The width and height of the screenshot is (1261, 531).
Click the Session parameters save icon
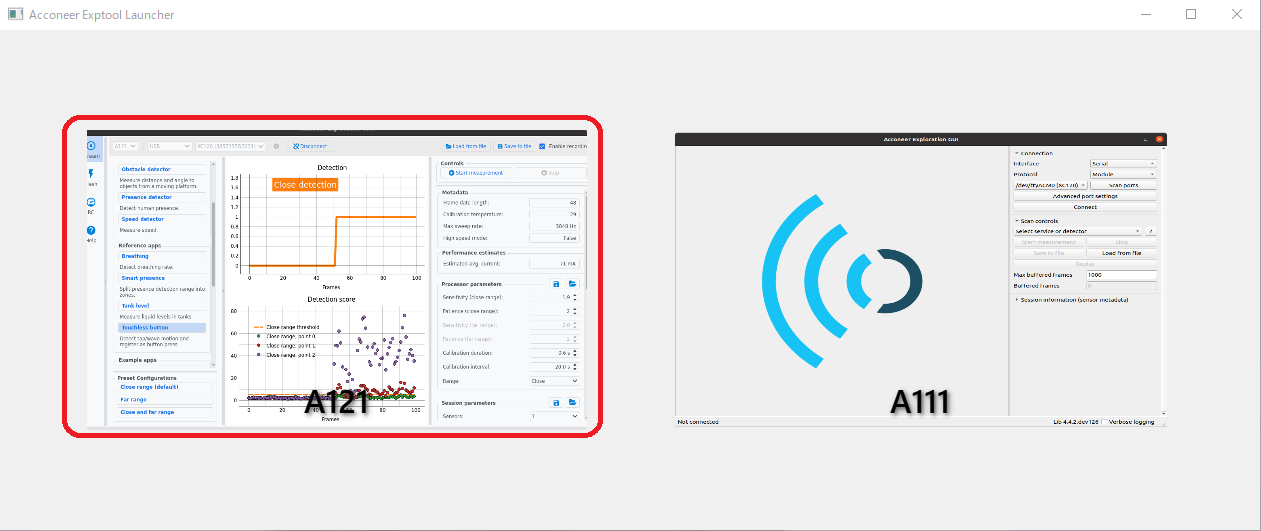pos(555,402)
